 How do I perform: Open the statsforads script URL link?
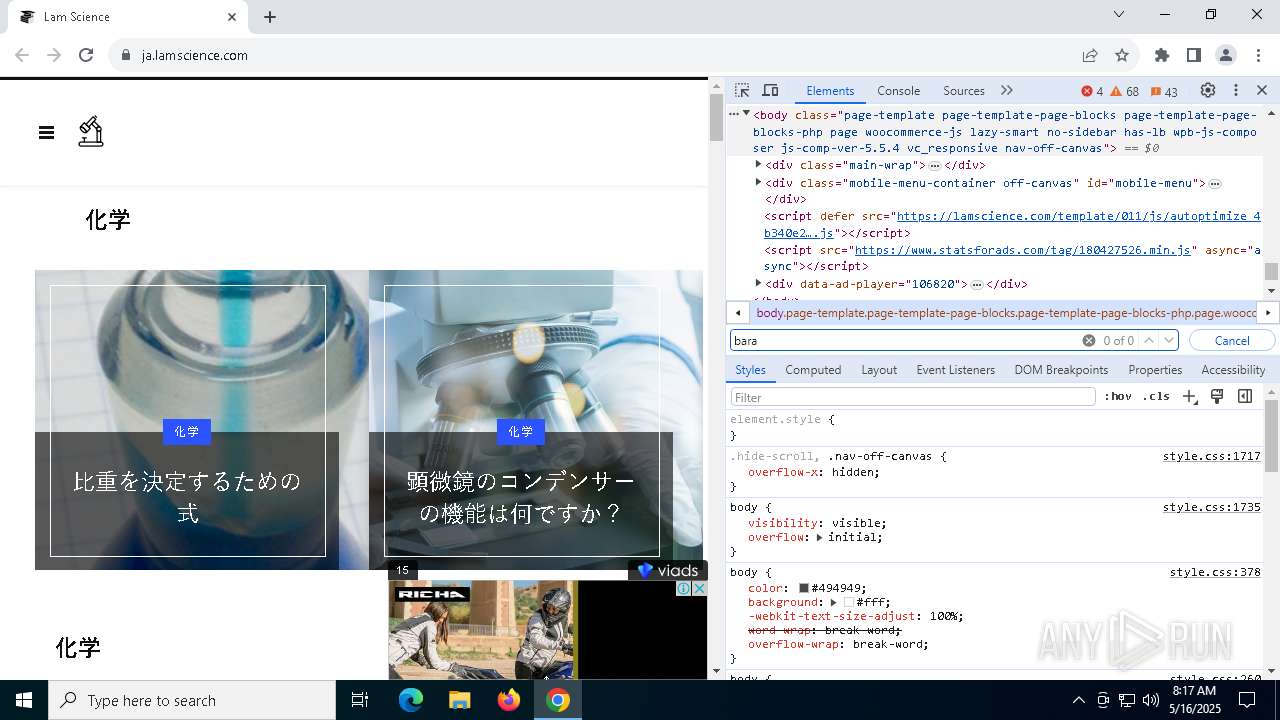1023,250
